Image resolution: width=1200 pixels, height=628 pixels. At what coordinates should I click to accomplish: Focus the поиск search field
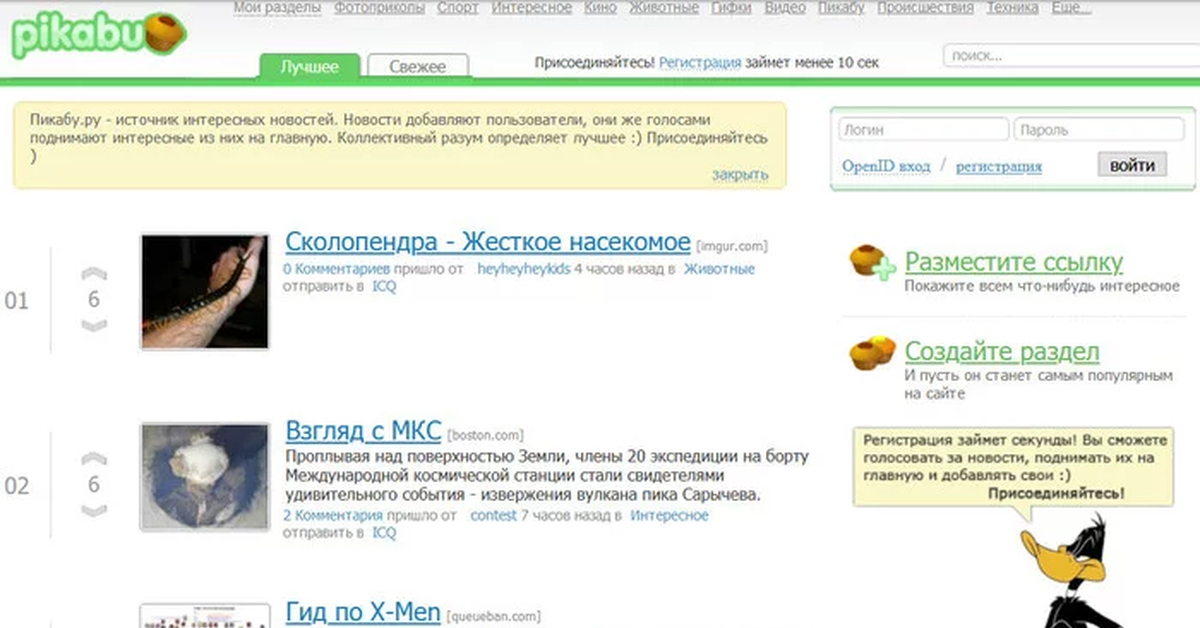[1071, 56]
